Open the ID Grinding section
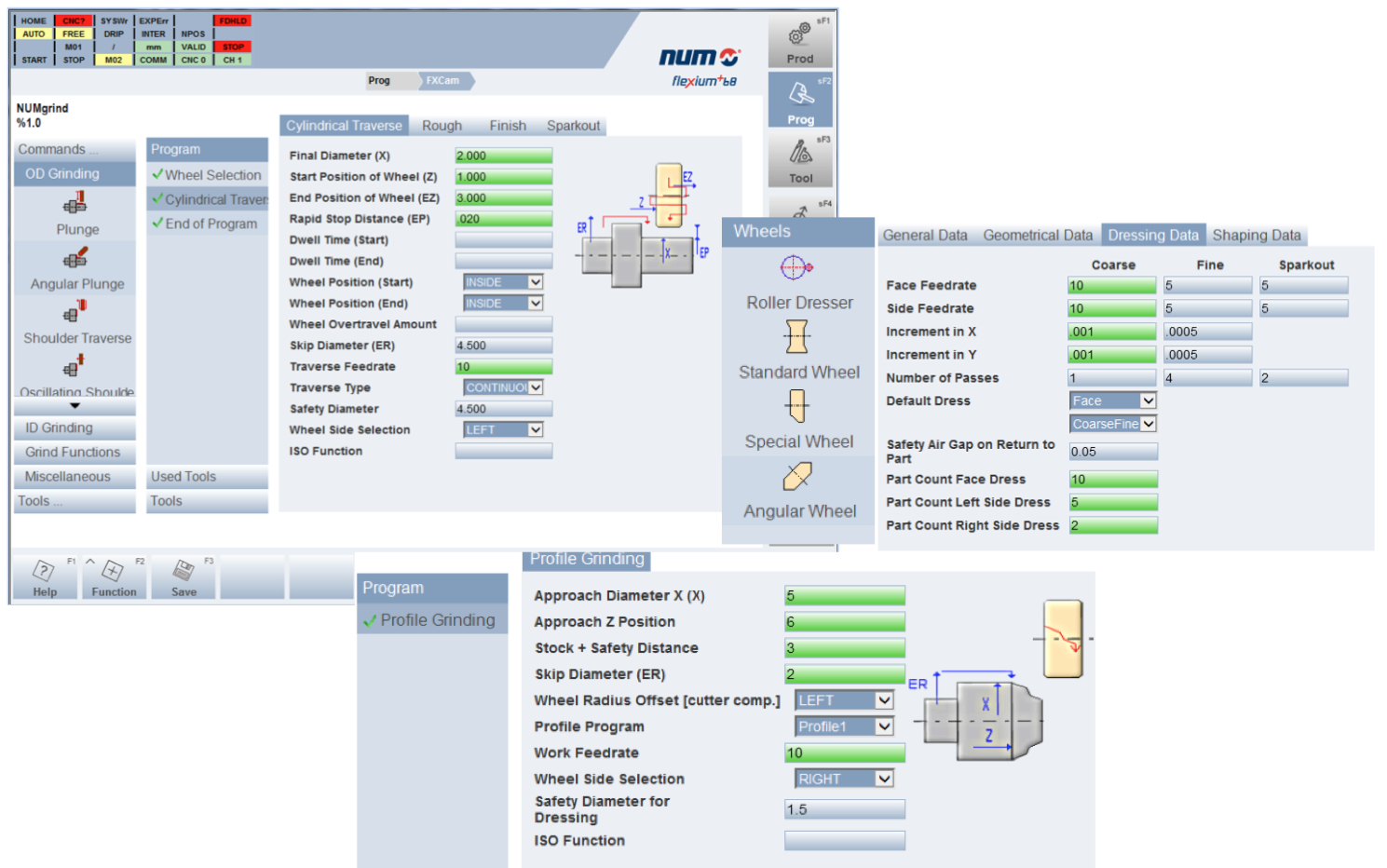Viewport: 1387px width, 868px height. (75, 428)
